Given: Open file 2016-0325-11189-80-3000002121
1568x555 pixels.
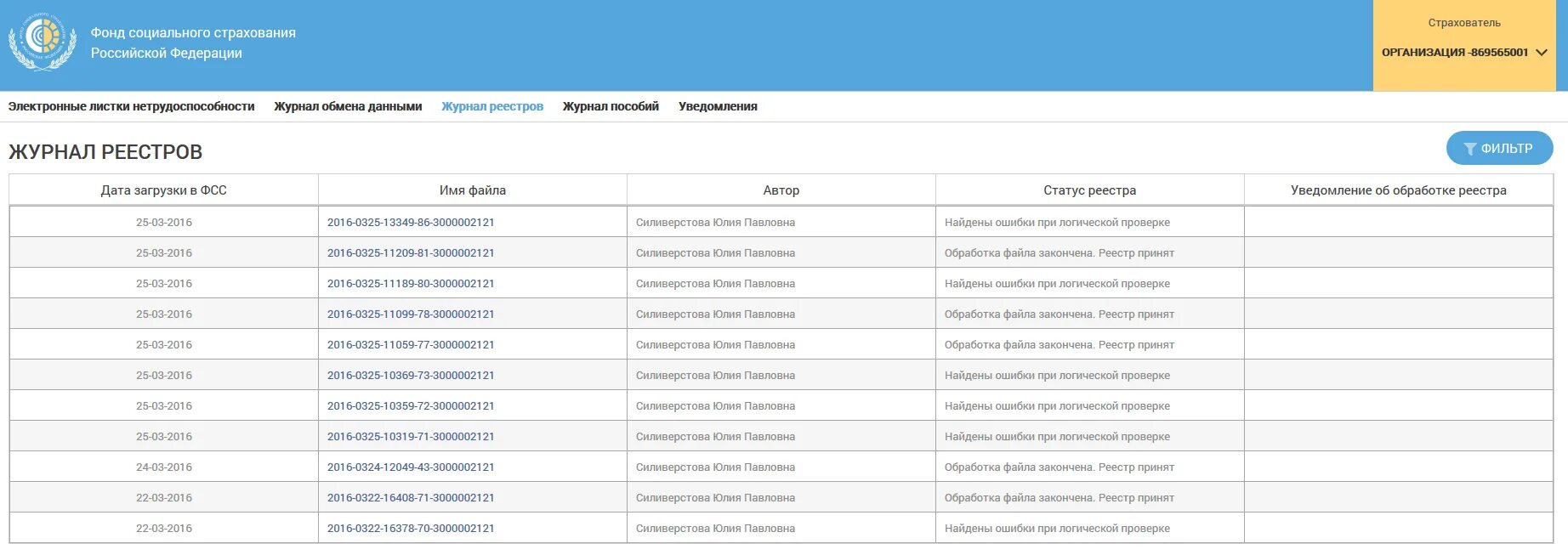Looking at the screenshot, I should click(411, 284).
